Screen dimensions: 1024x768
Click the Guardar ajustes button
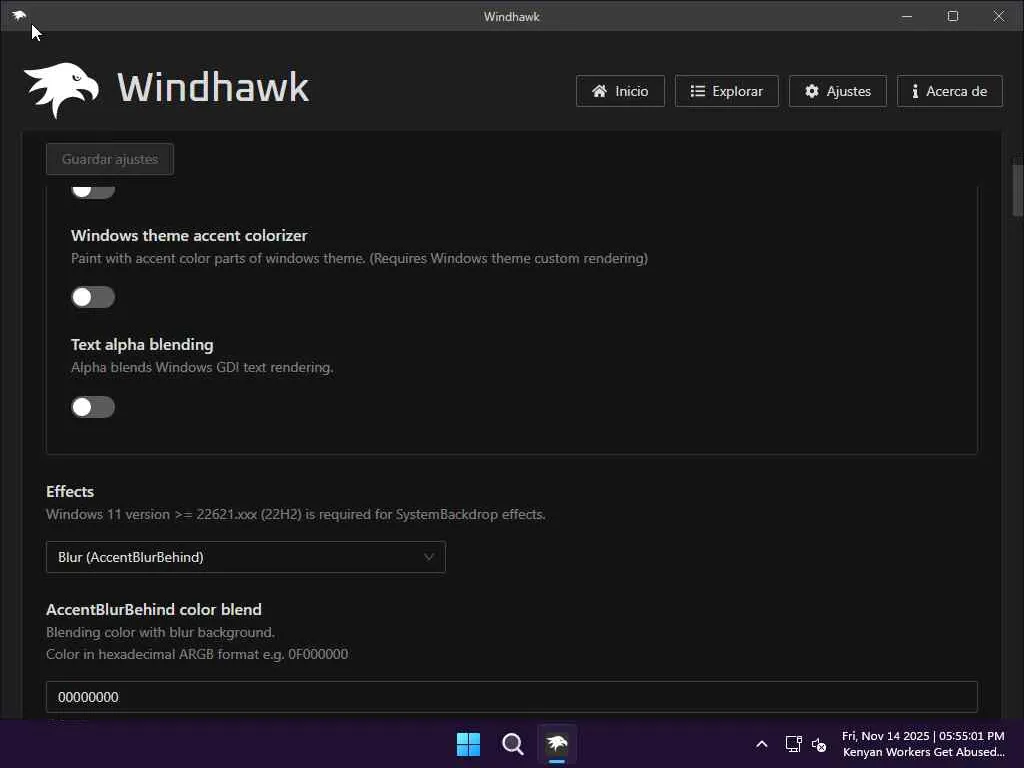pyautogui.click(x=110, y=159)
